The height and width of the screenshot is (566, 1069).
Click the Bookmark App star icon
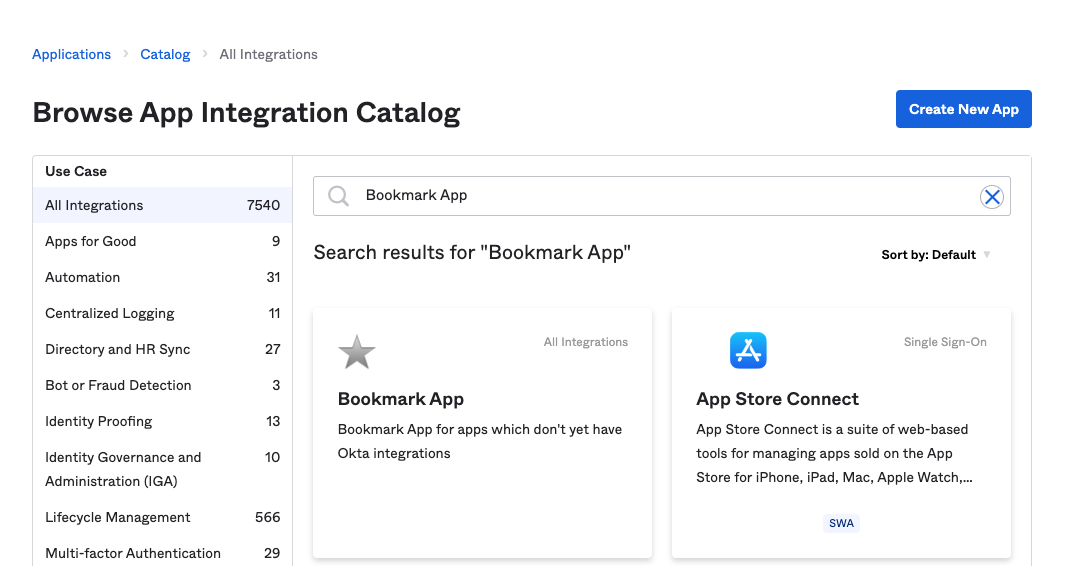coord(357,352)
